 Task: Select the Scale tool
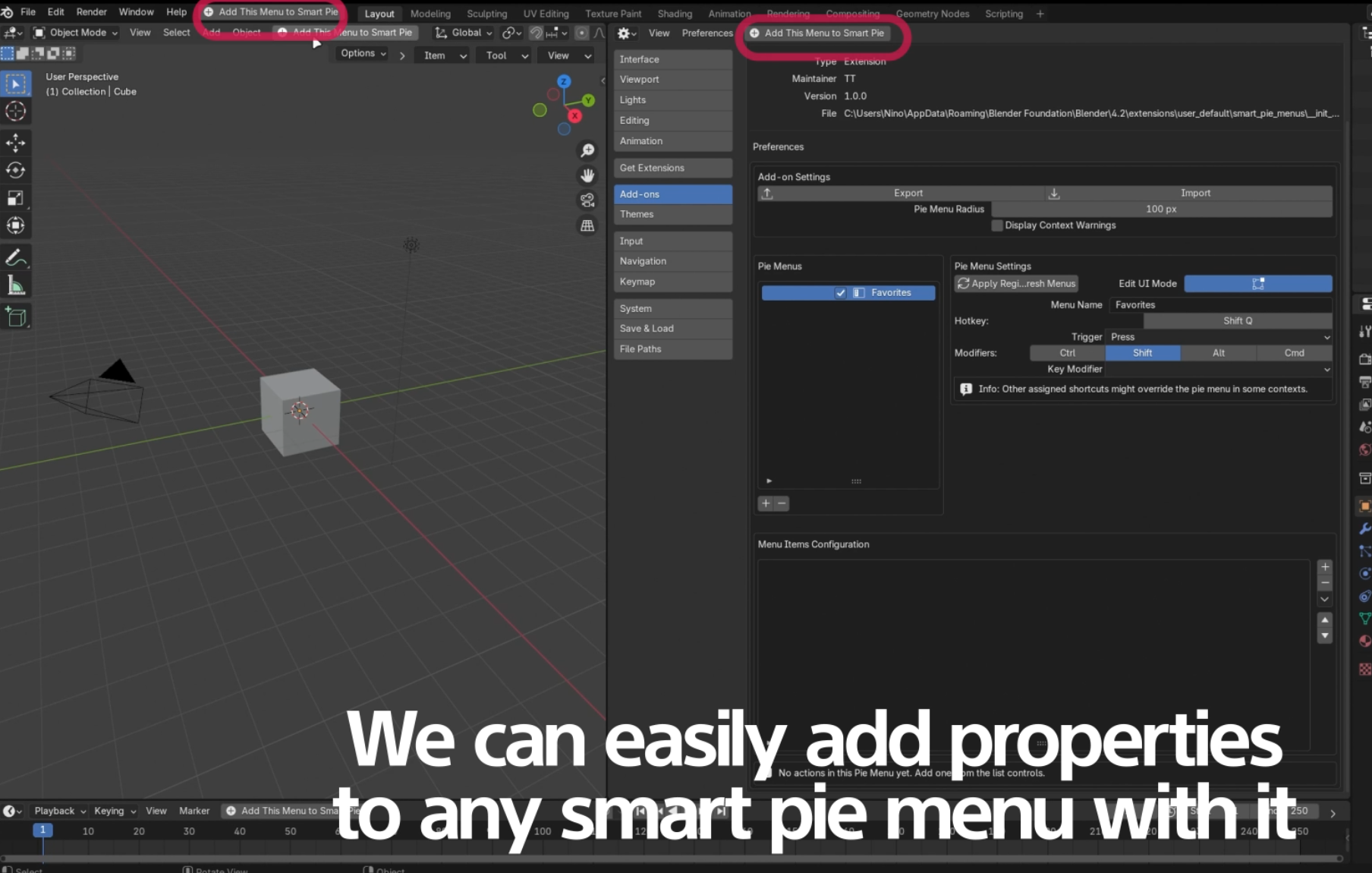[x=16, y=198]
